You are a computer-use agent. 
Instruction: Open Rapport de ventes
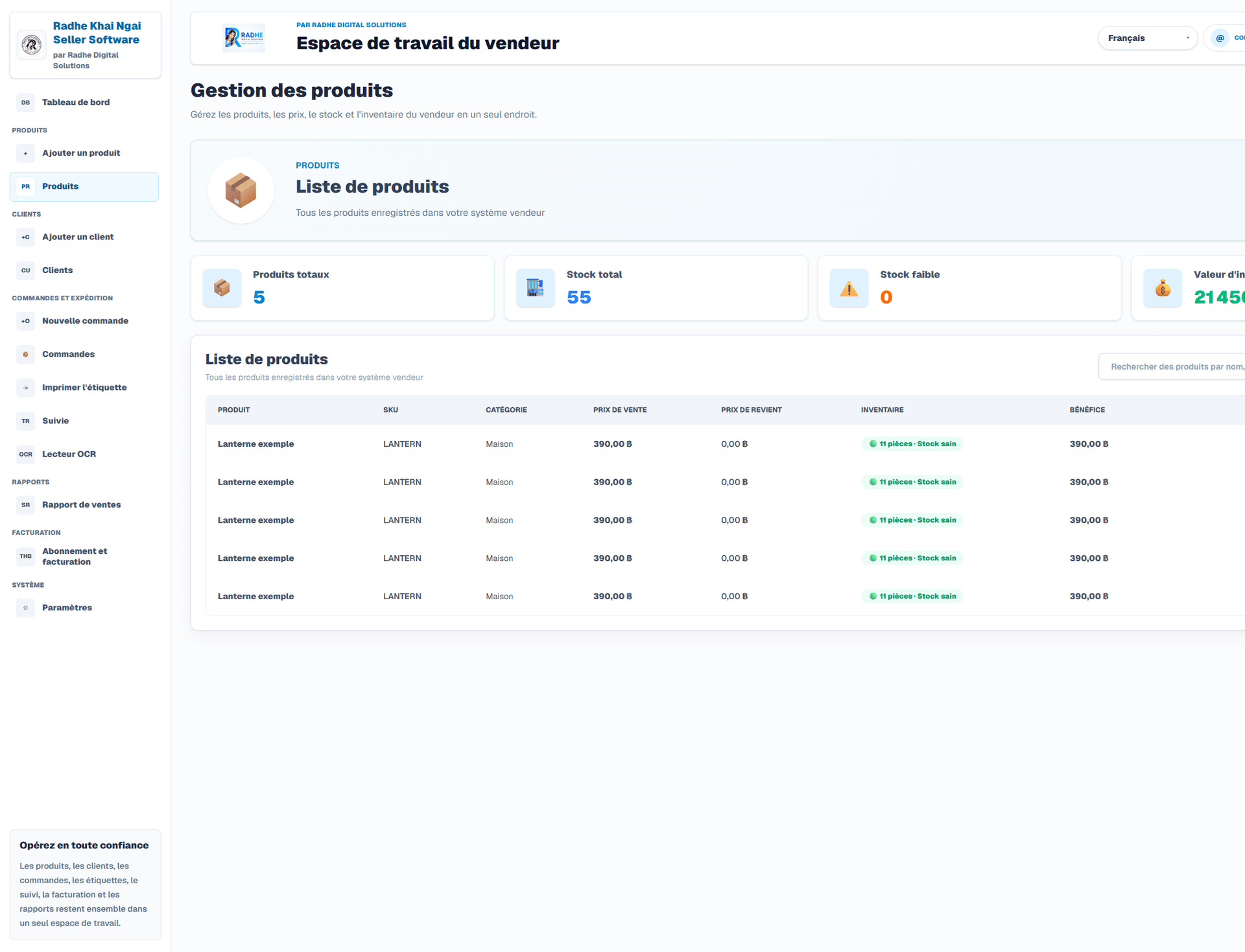click(84, 505)
